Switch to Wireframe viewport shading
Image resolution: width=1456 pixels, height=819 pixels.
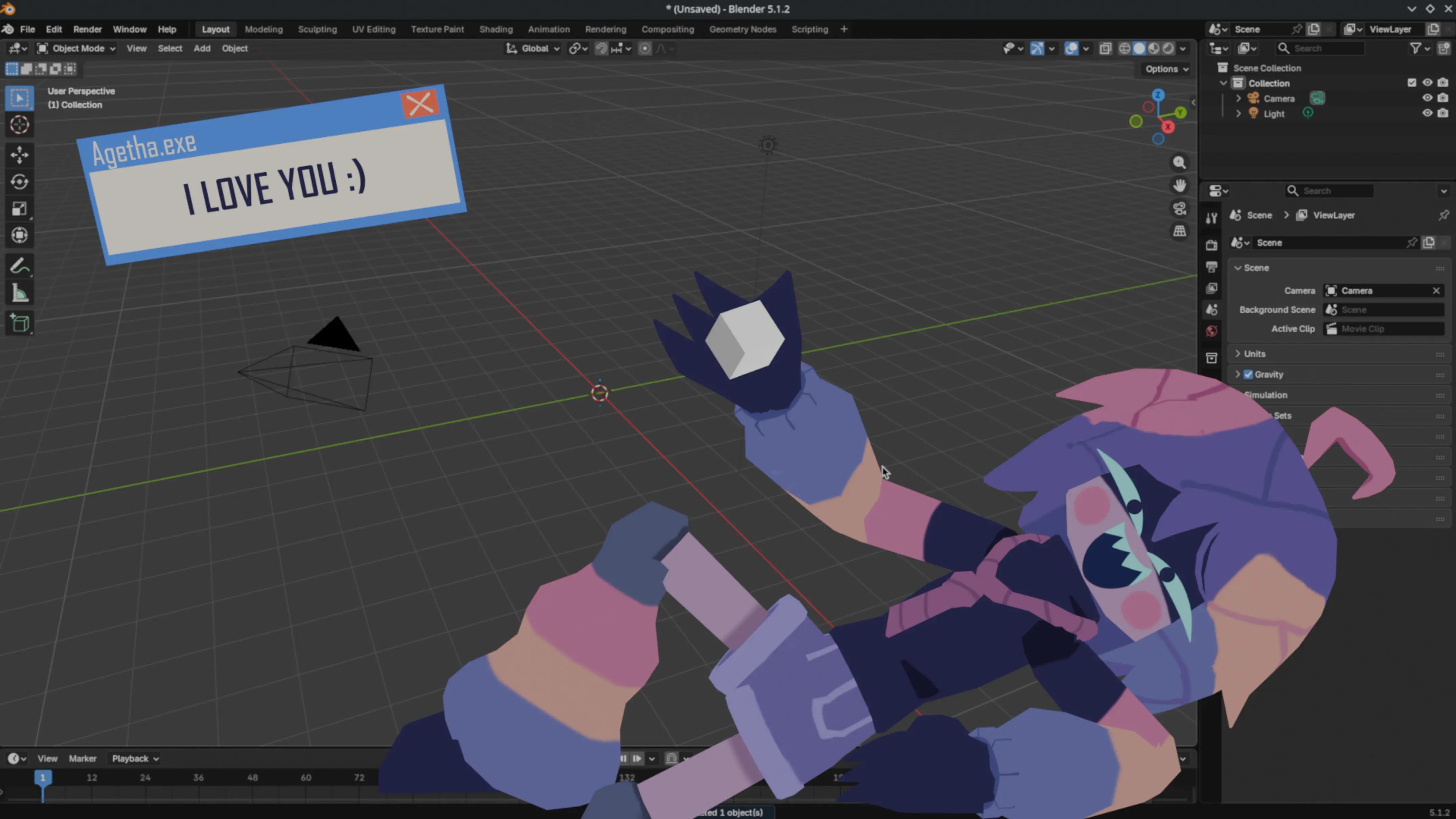click(1125, 49)
